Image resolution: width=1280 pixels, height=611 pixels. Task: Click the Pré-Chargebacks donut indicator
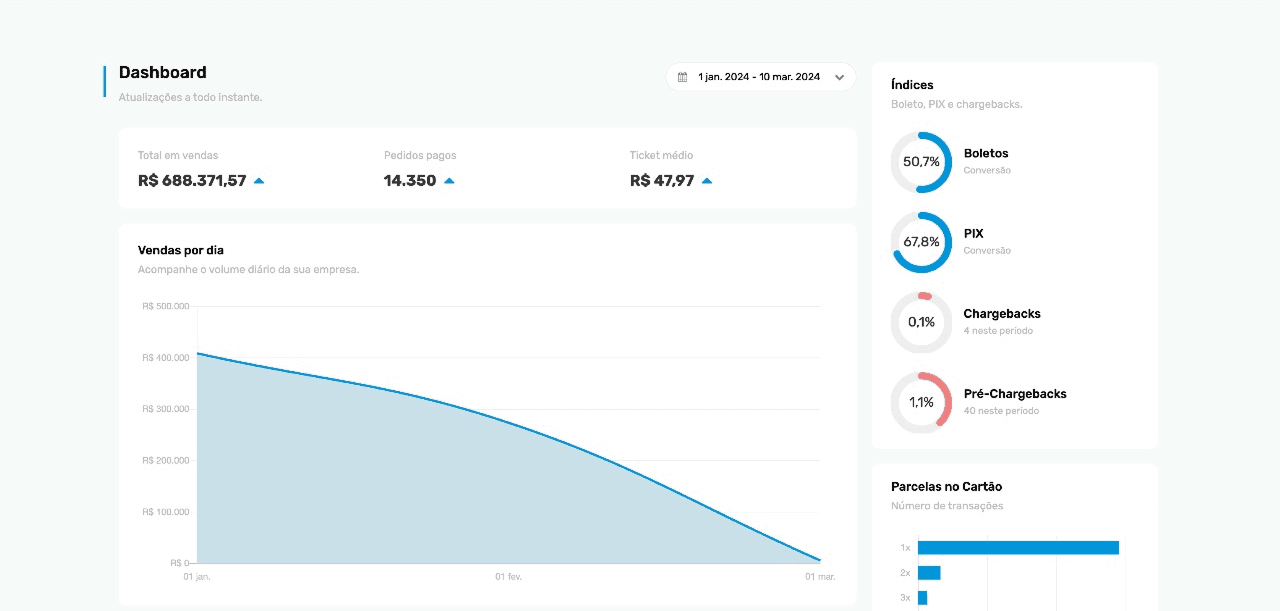(920, 402)
